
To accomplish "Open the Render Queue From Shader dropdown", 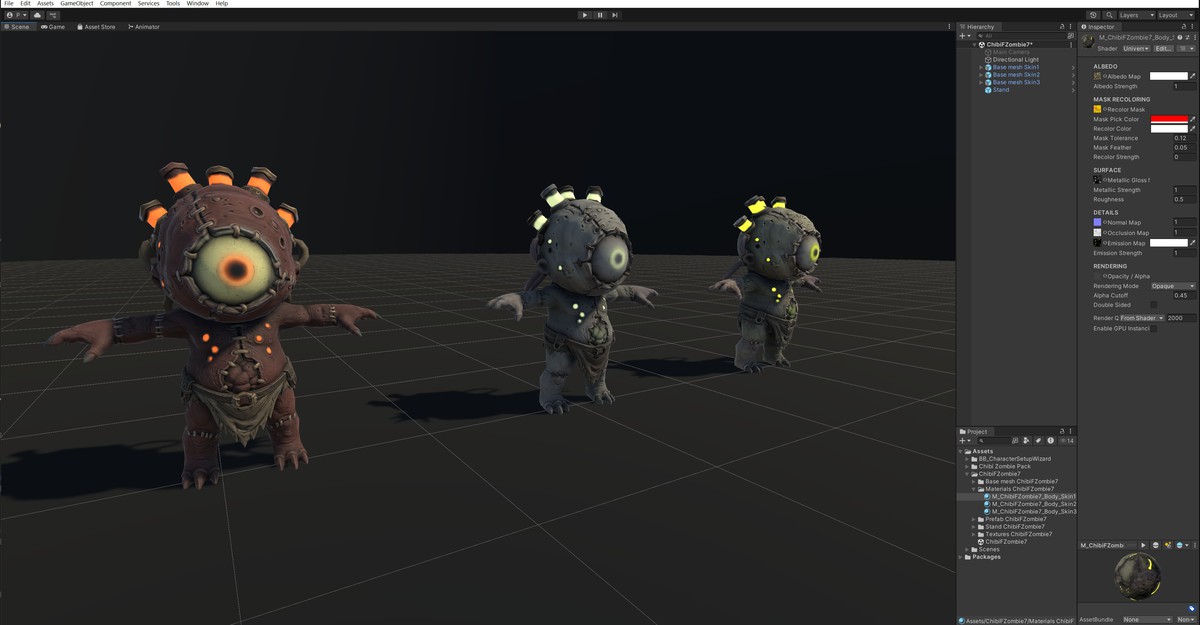I will [x=1141, y=318].
